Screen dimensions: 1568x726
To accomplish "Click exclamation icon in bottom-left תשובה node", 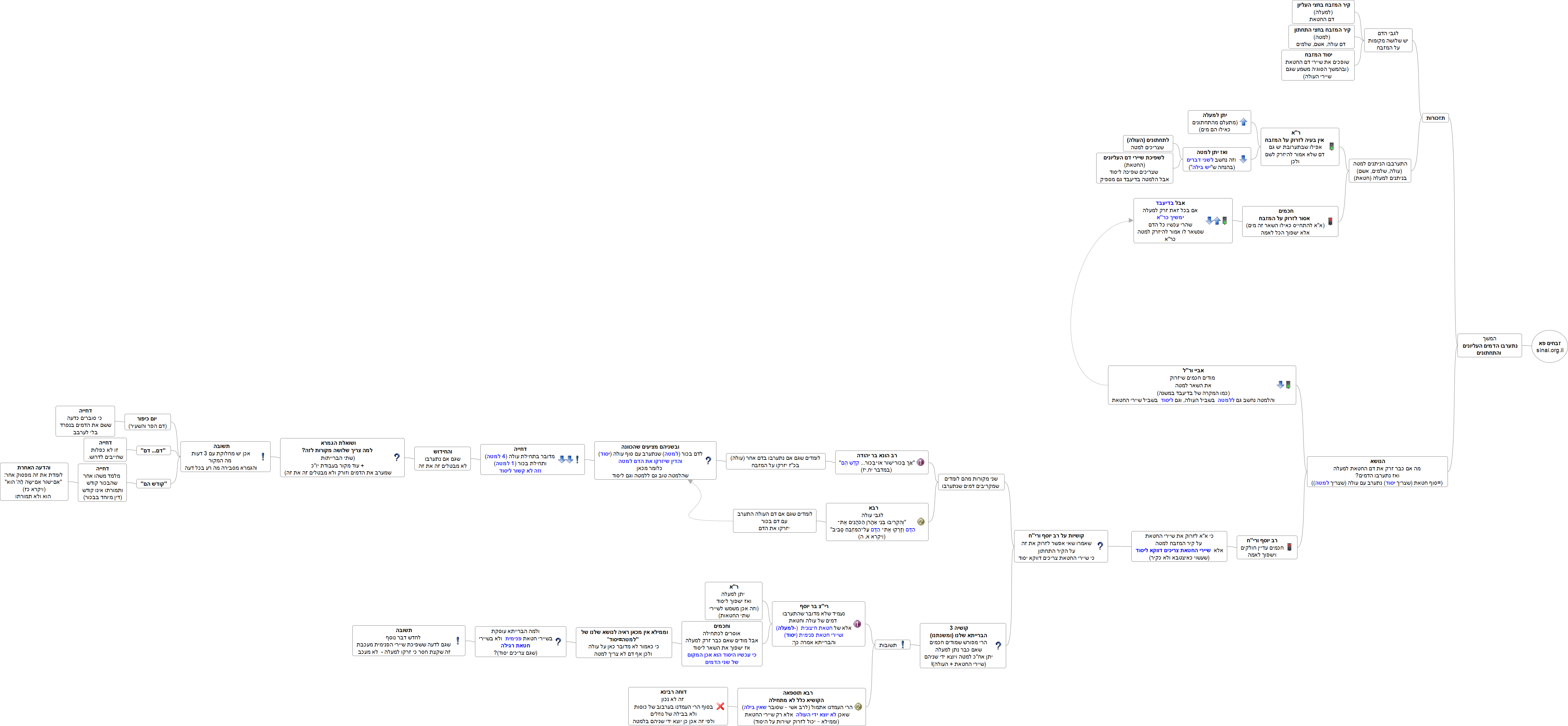I will (x=458, y=641).
